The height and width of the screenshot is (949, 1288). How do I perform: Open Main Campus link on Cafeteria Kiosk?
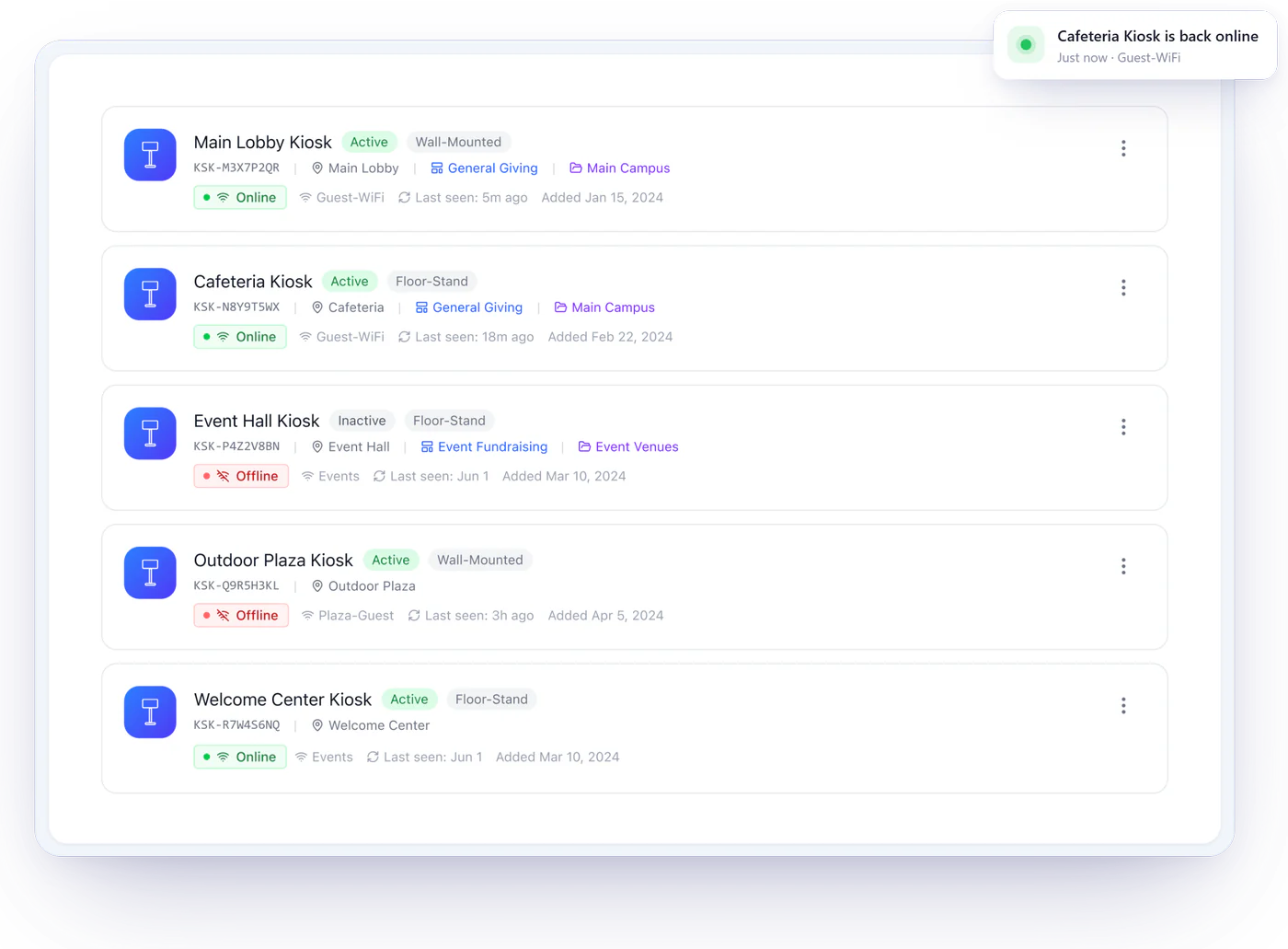click(x=604, y=307)
